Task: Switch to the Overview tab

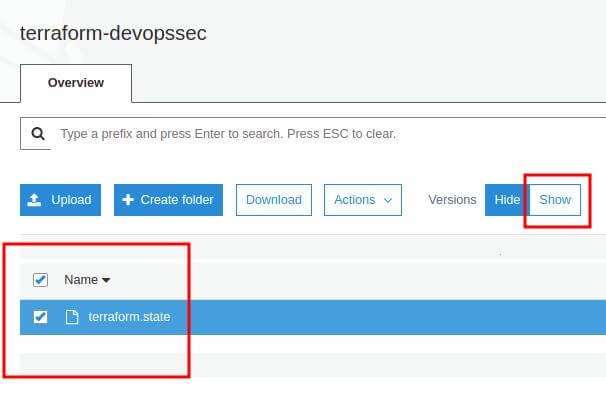Action: pyautogui.click(x=76, y=82)
